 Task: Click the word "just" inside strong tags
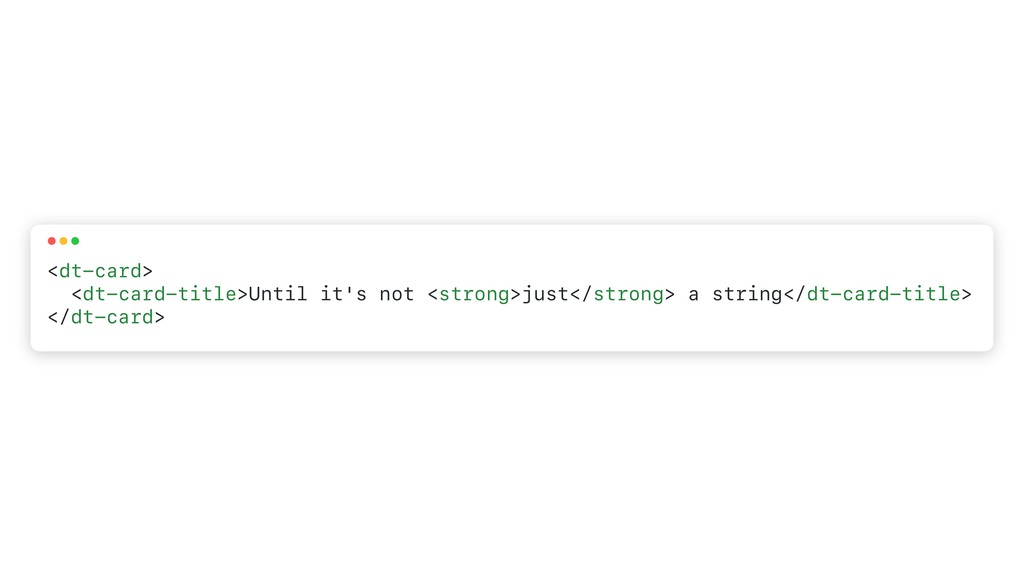[545, 294]
